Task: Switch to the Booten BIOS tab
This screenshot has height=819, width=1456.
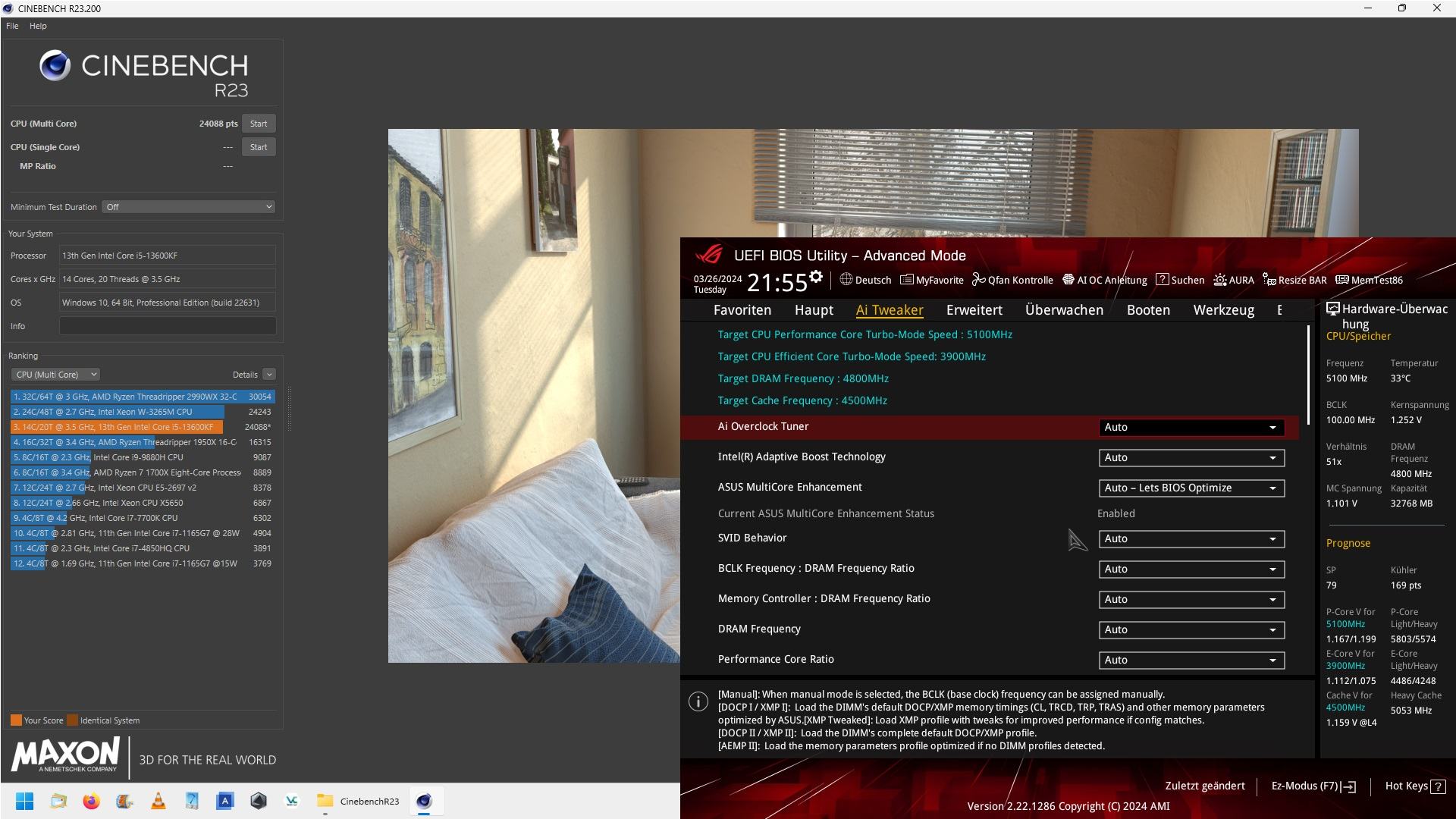Action: [1148, 310]
